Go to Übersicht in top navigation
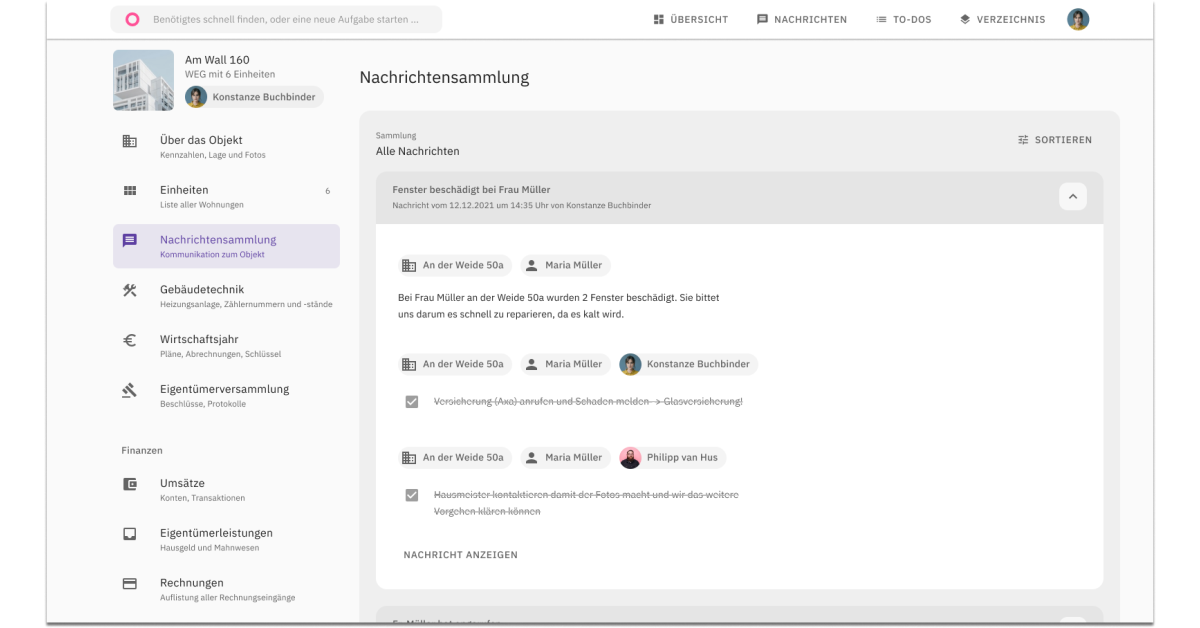 690,19
